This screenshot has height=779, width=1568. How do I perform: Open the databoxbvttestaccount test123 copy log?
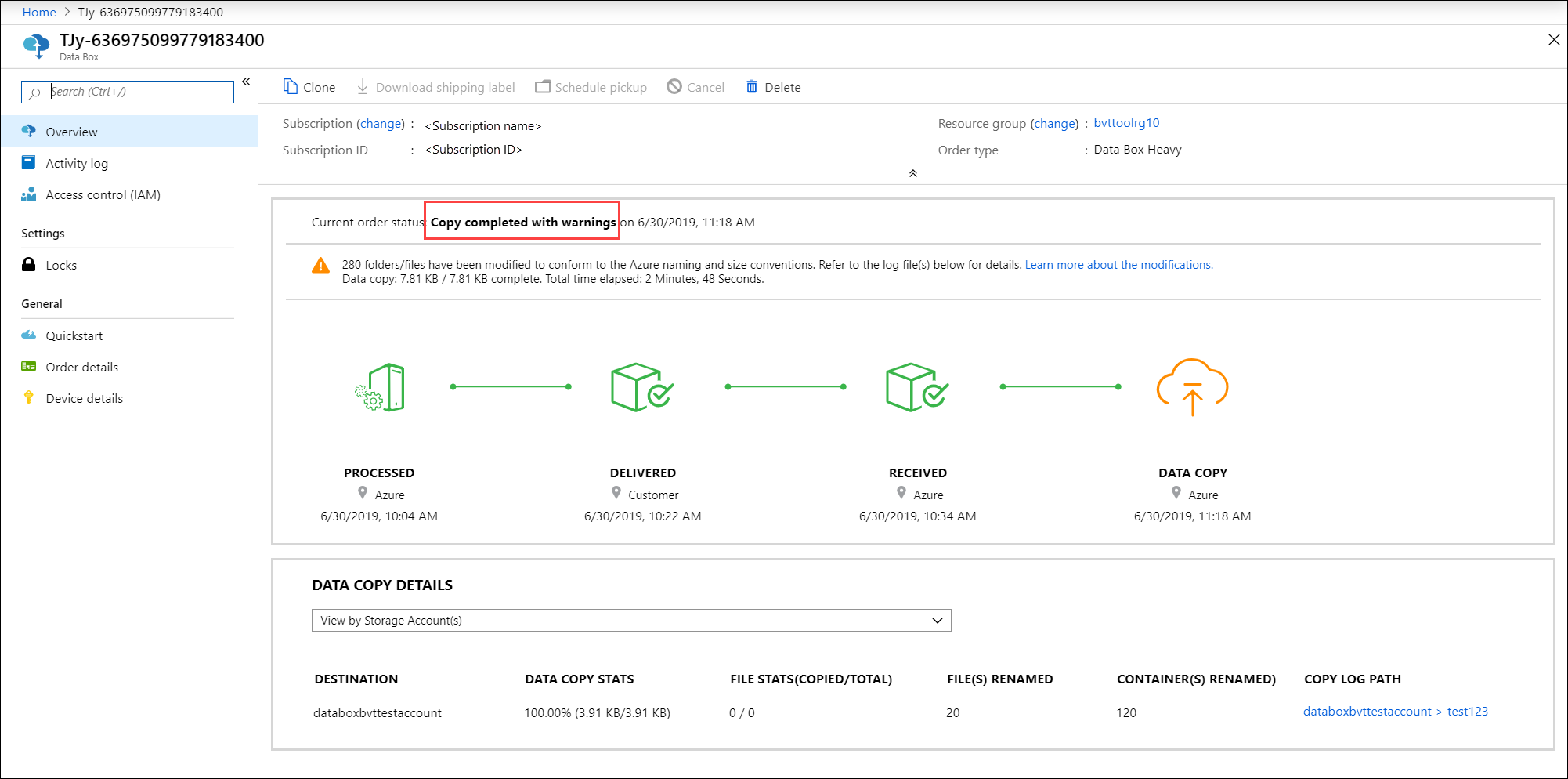coord(1396,711)
